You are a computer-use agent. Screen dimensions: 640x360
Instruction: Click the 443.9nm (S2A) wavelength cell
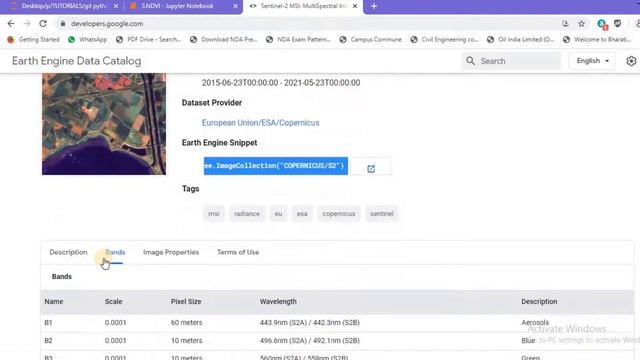coord(310,322)
